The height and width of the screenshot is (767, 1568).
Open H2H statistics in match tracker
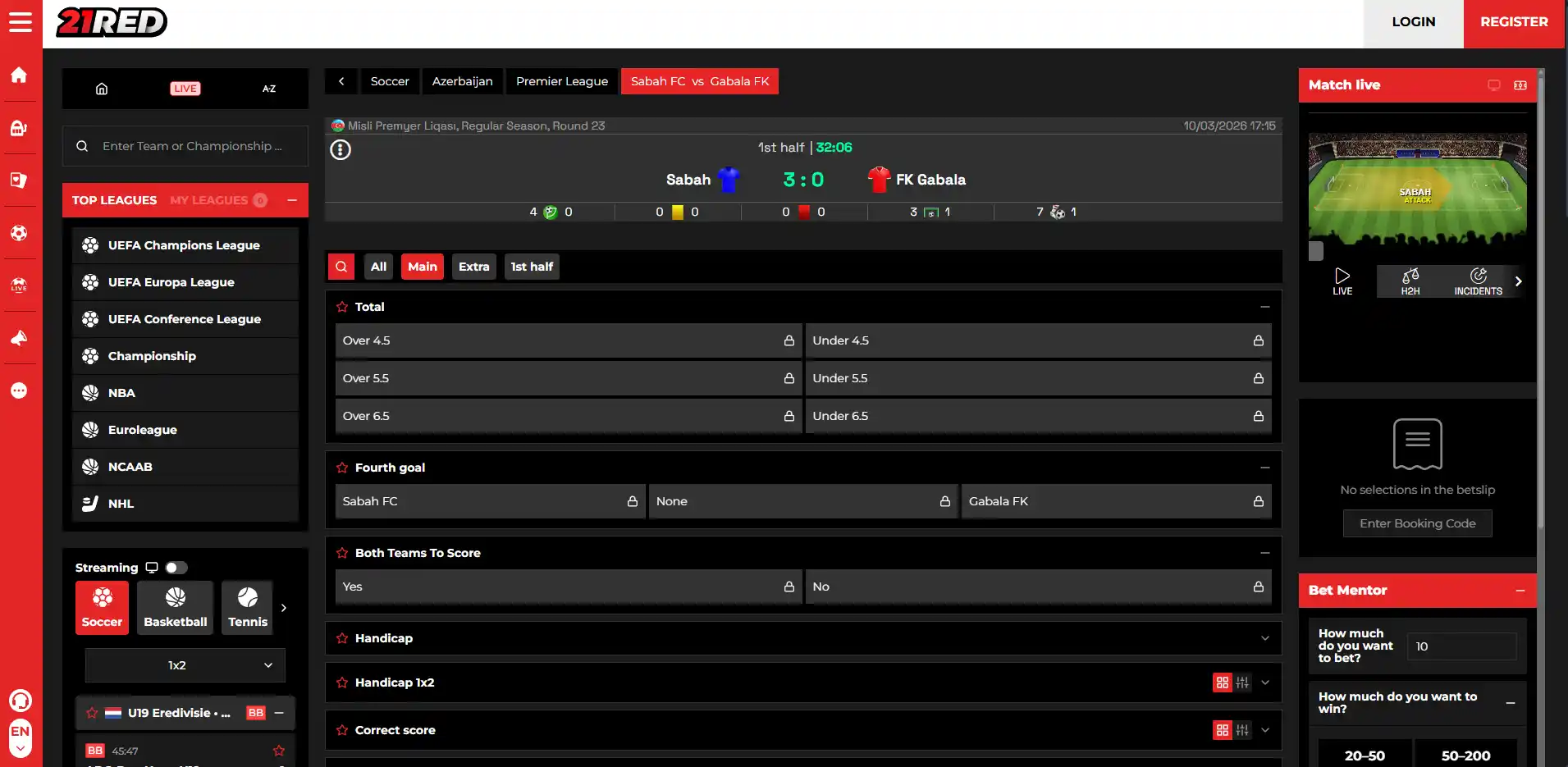coord(1410,281)
